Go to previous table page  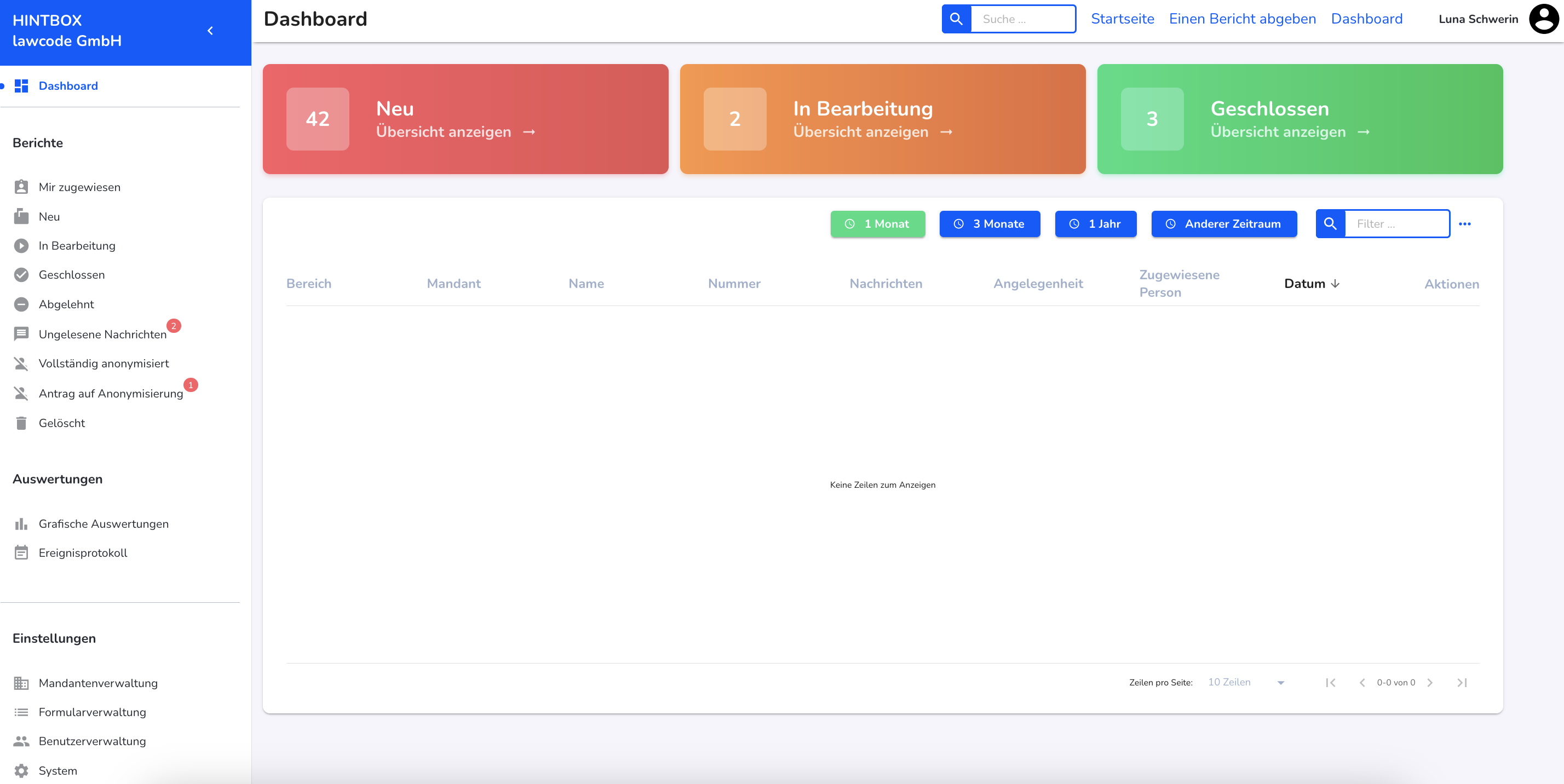point(1362,683)
